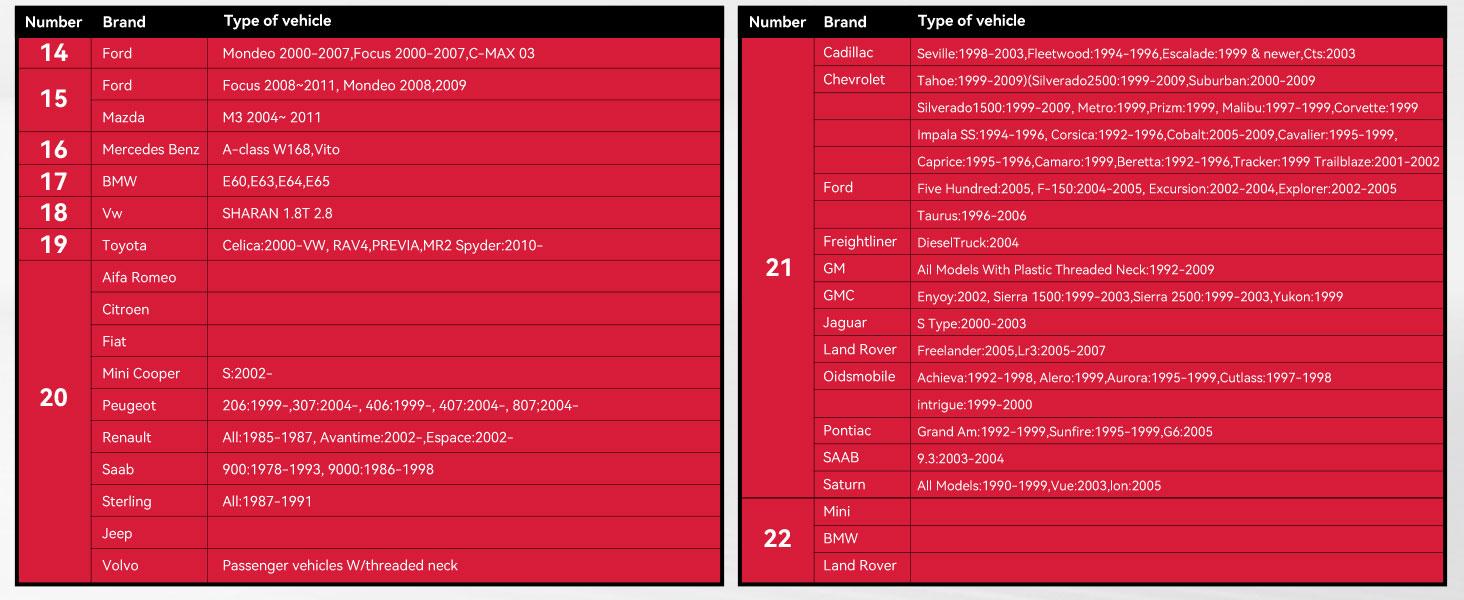Click the Freightliner brand entry

pyautogui.click(x=860, y=242)
